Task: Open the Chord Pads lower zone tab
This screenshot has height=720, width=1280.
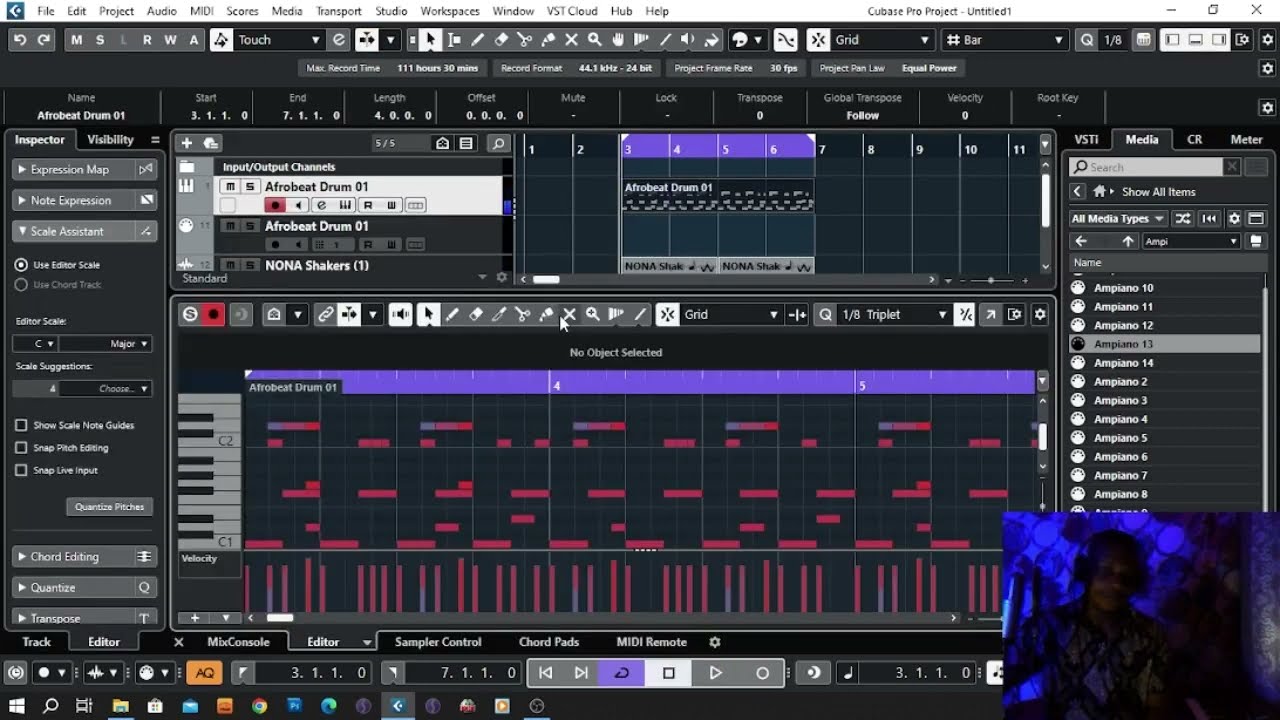Action: (x=549, y=642)
